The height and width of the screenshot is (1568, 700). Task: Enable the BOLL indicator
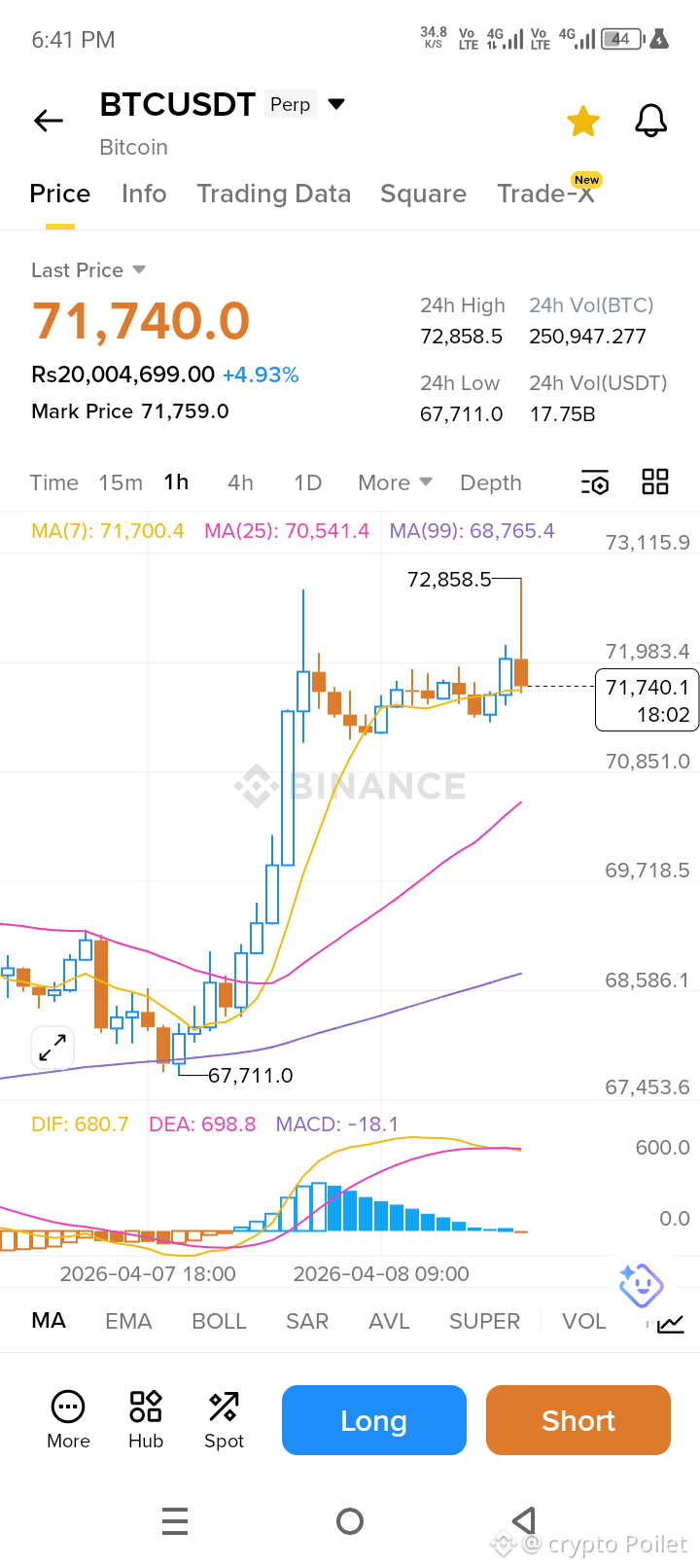point(219,1321)
